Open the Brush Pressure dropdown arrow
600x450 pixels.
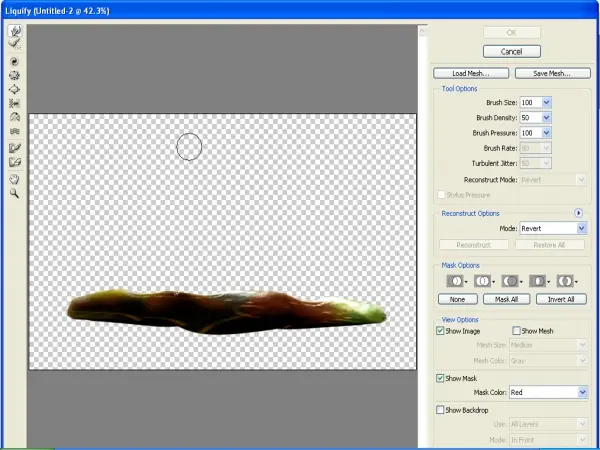pyautogui.click(x=546, y=133)
